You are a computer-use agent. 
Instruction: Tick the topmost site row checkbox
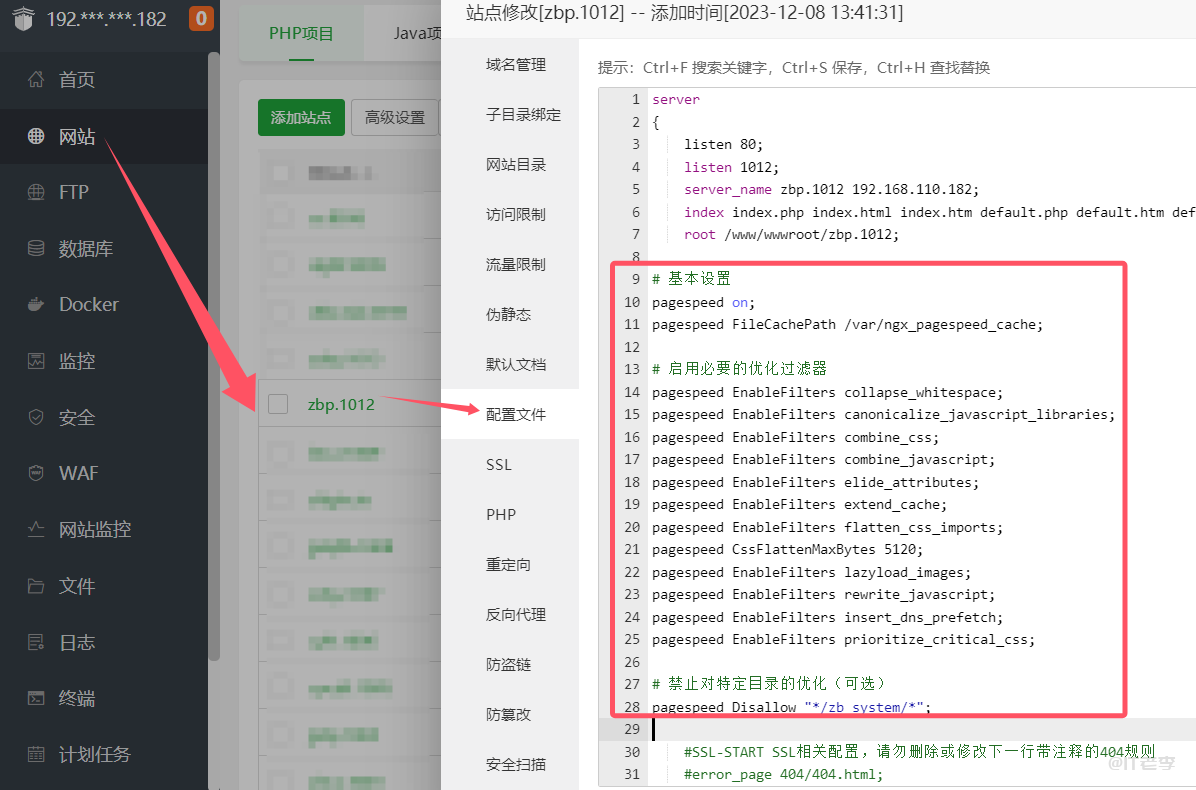tap(280, 171)
